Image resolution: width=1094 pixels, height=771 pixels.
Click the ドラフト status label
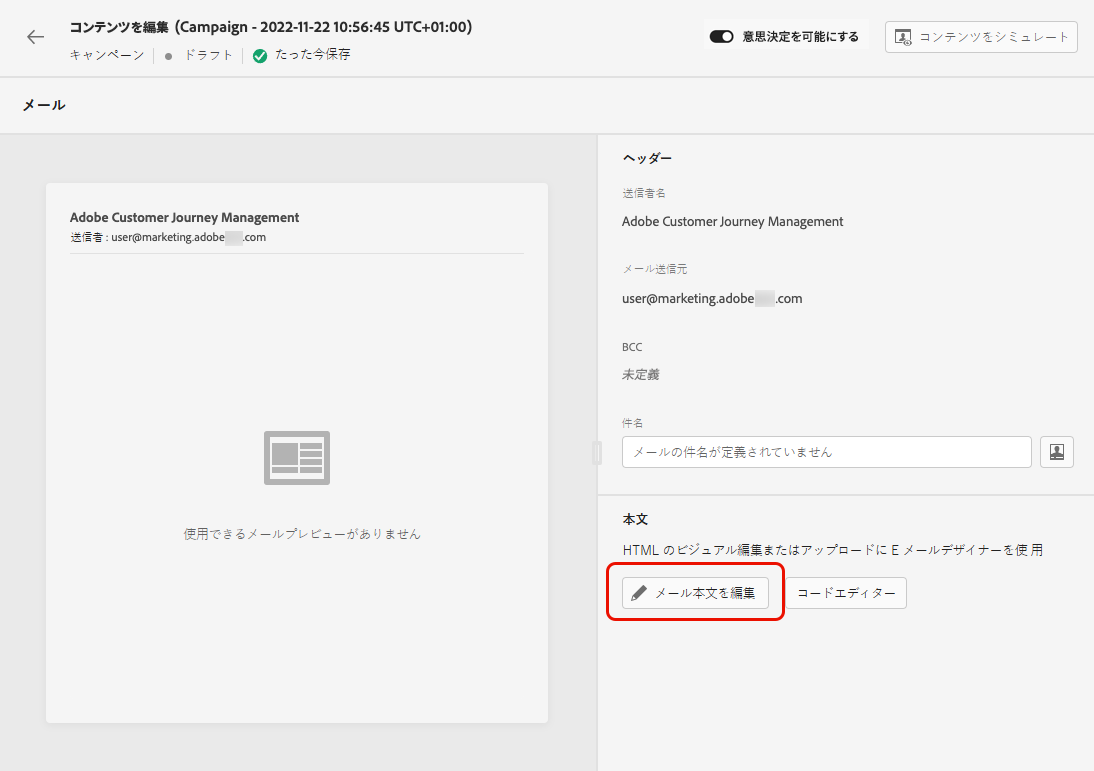coord(208,55)
